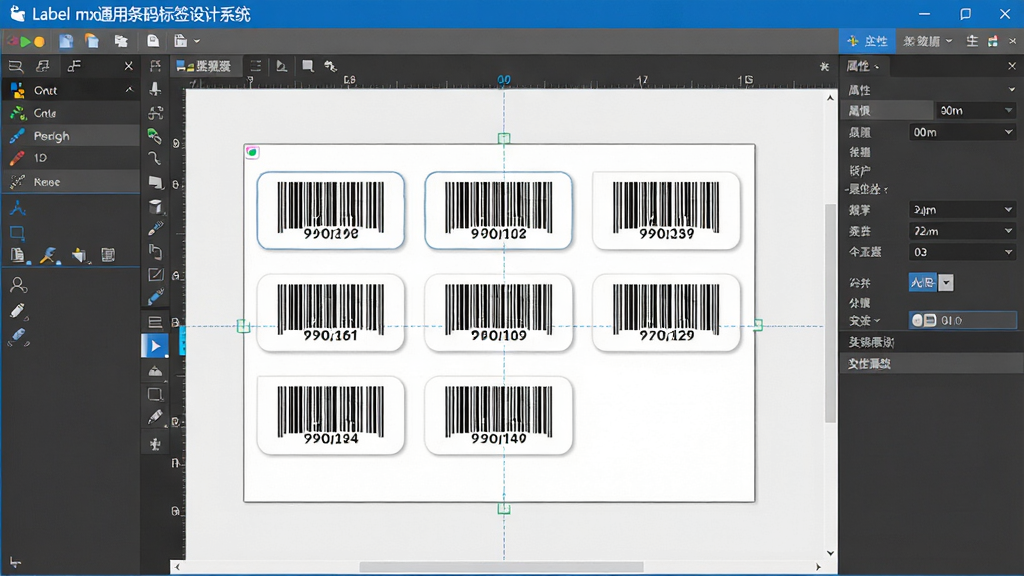Click the second-to-last row in properties panel
The image size is (1024, 576).
click(x=931, y=342)
